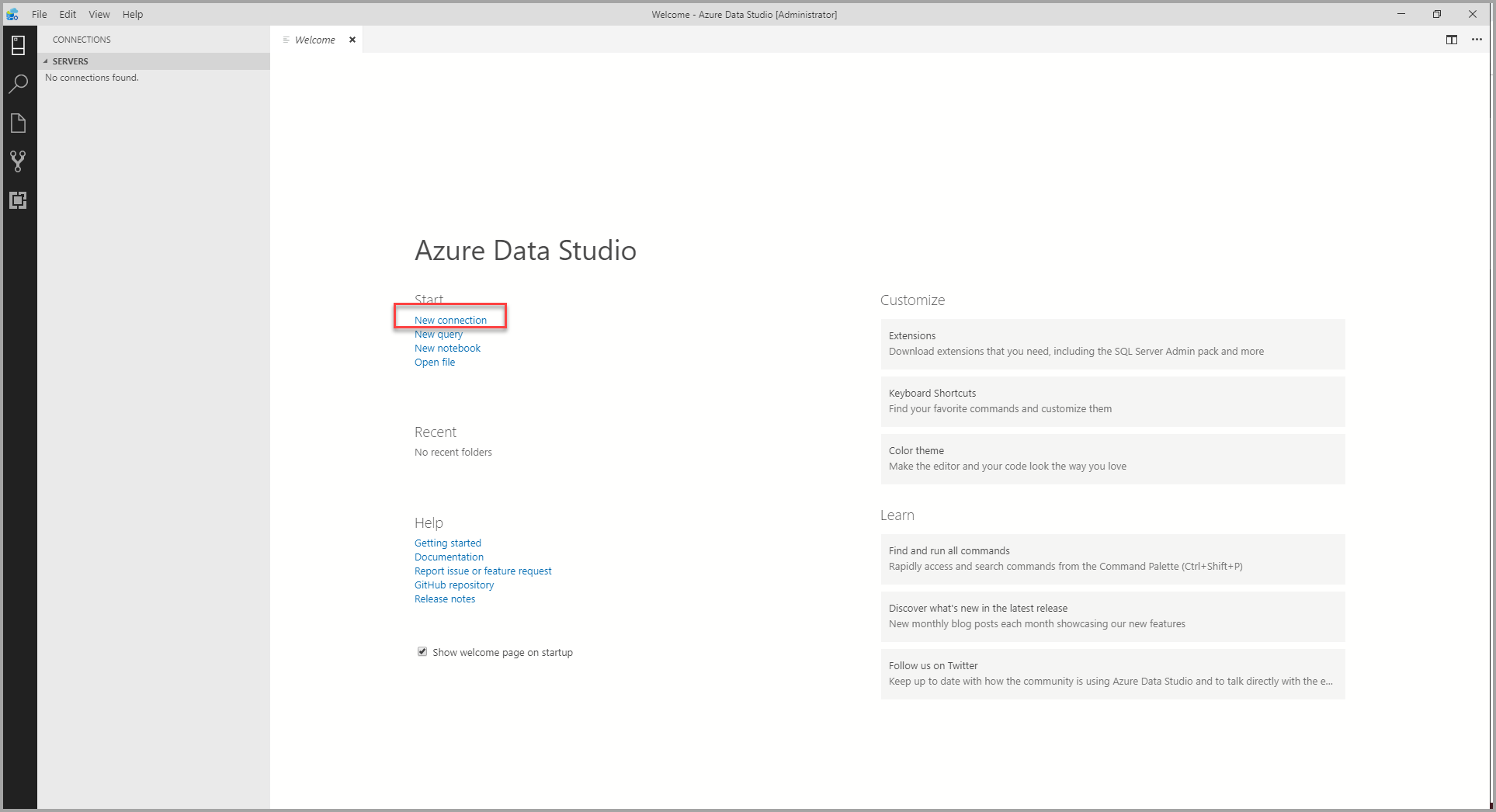
Task: Open Source Control from the activity bar
Action: 19,161
